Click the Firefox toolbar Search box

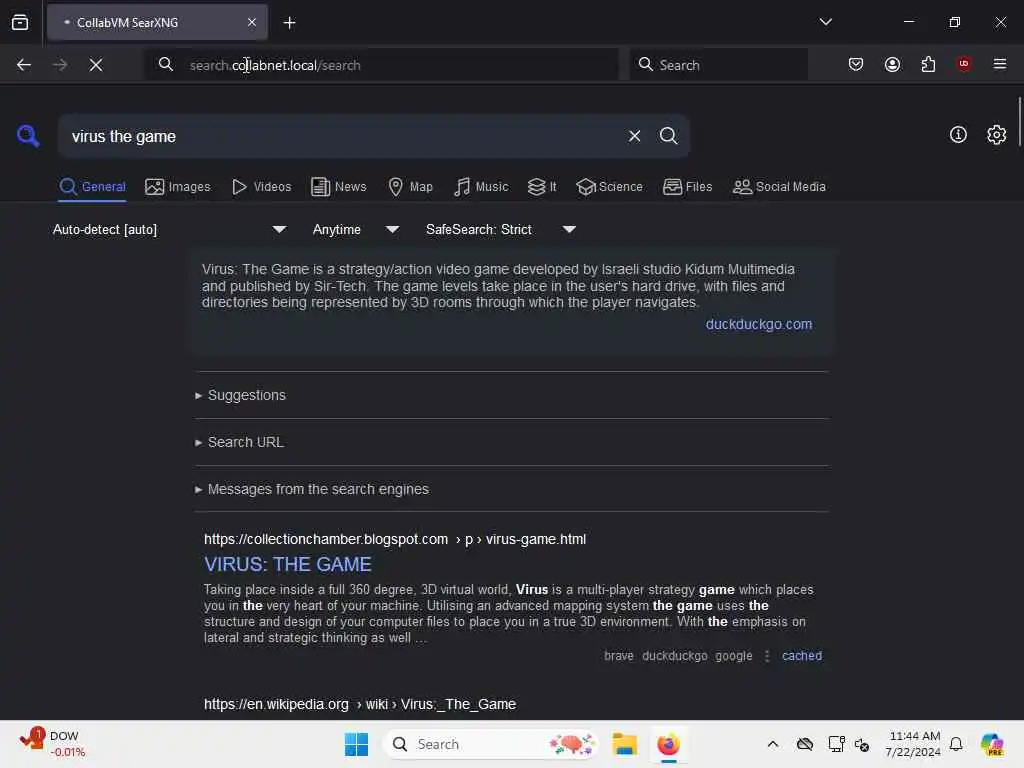click(x=719, y=65)
